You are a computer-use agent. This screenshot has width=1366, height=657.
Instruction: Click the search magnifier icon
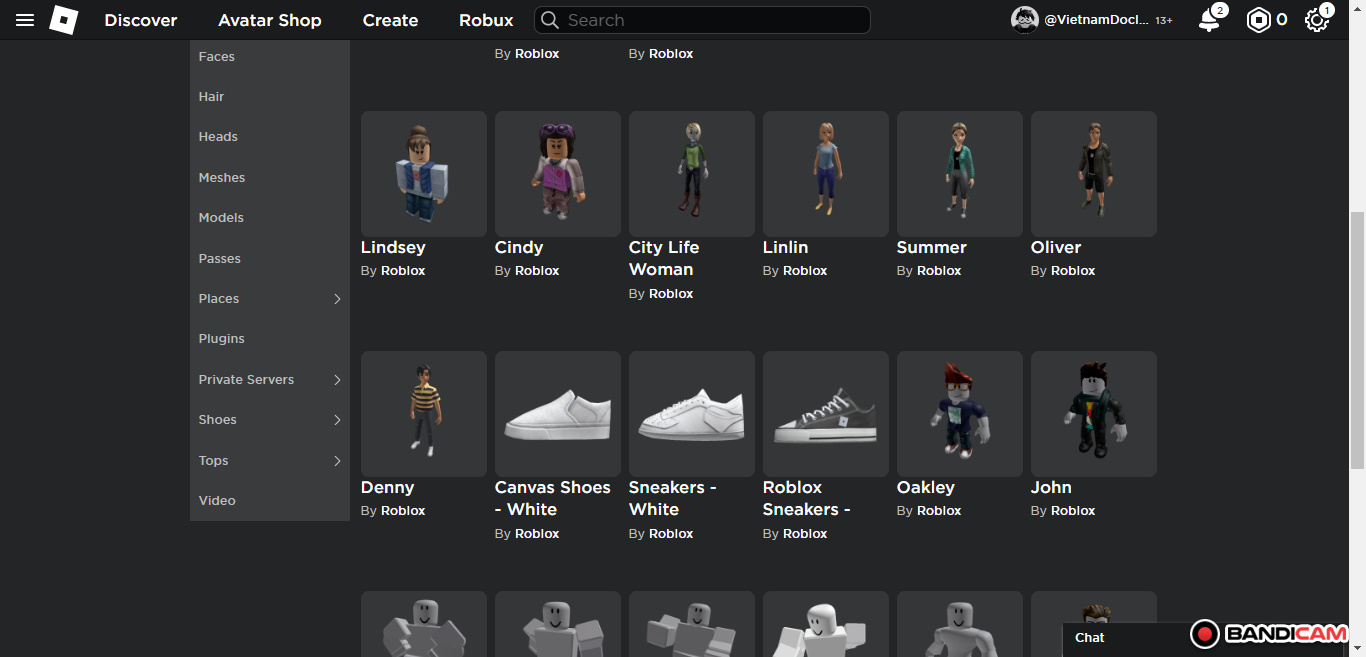tap(549, 20)
